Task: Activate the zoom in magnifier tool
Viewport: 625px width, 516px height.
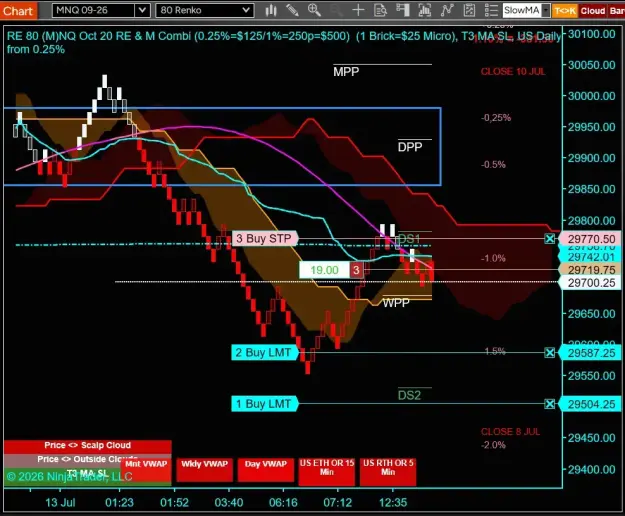Action: [314, 10]
